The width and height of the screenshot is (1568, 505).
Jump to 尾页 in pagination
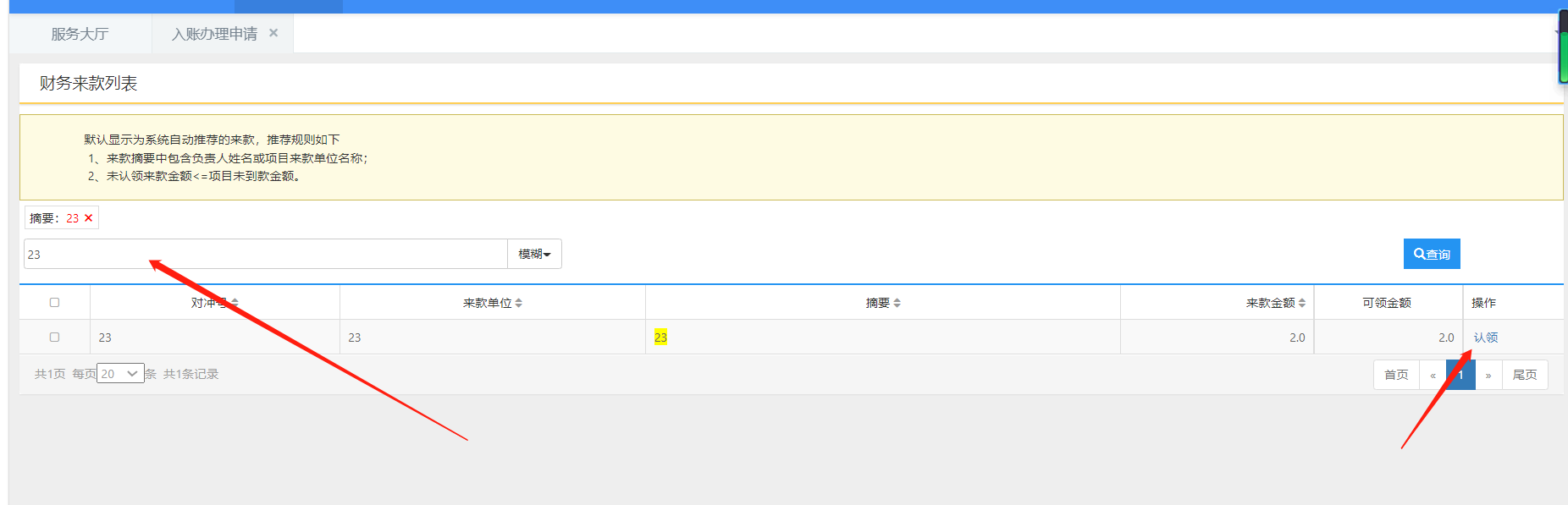pyautogui.click(x=1524, y=375)
